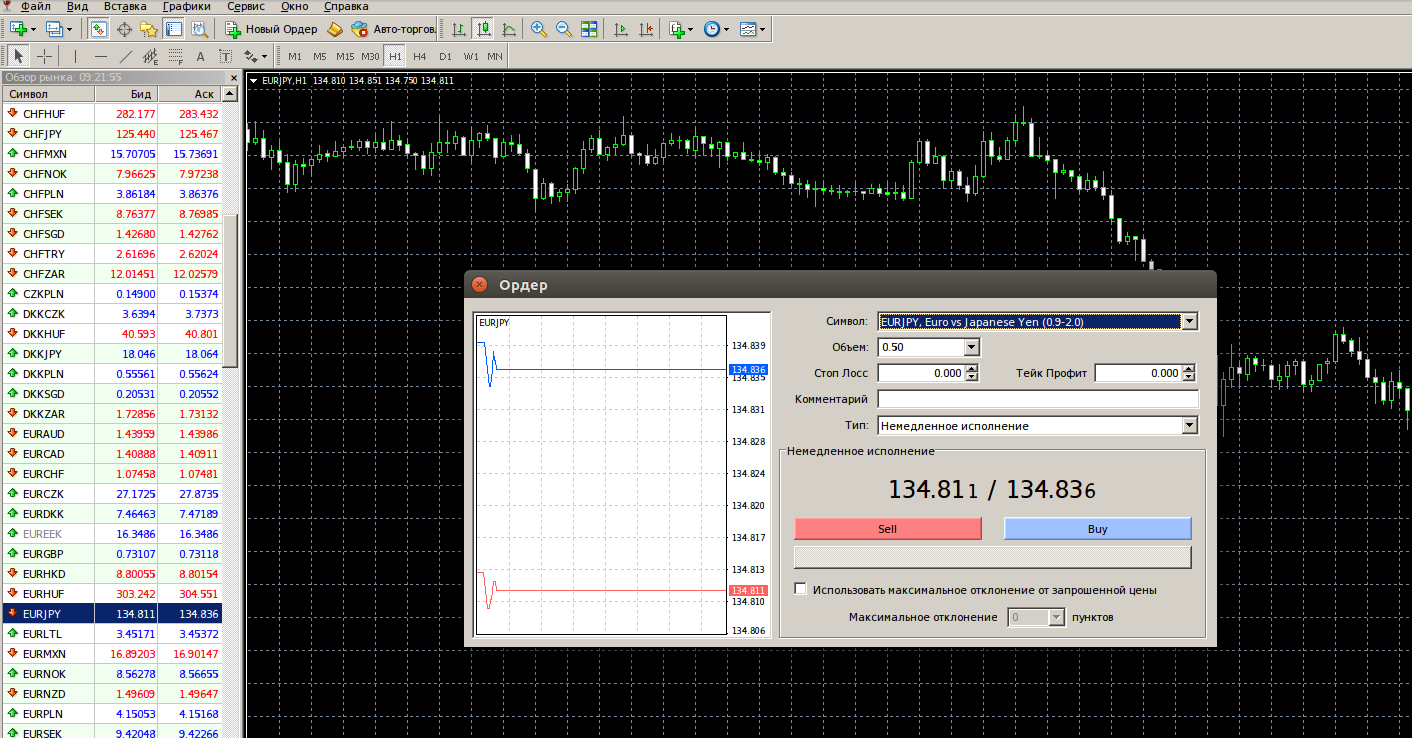Click the Авто-торговля button
Image resolution: width=1412 pixels, height=738 pixels.
[394, 29]
